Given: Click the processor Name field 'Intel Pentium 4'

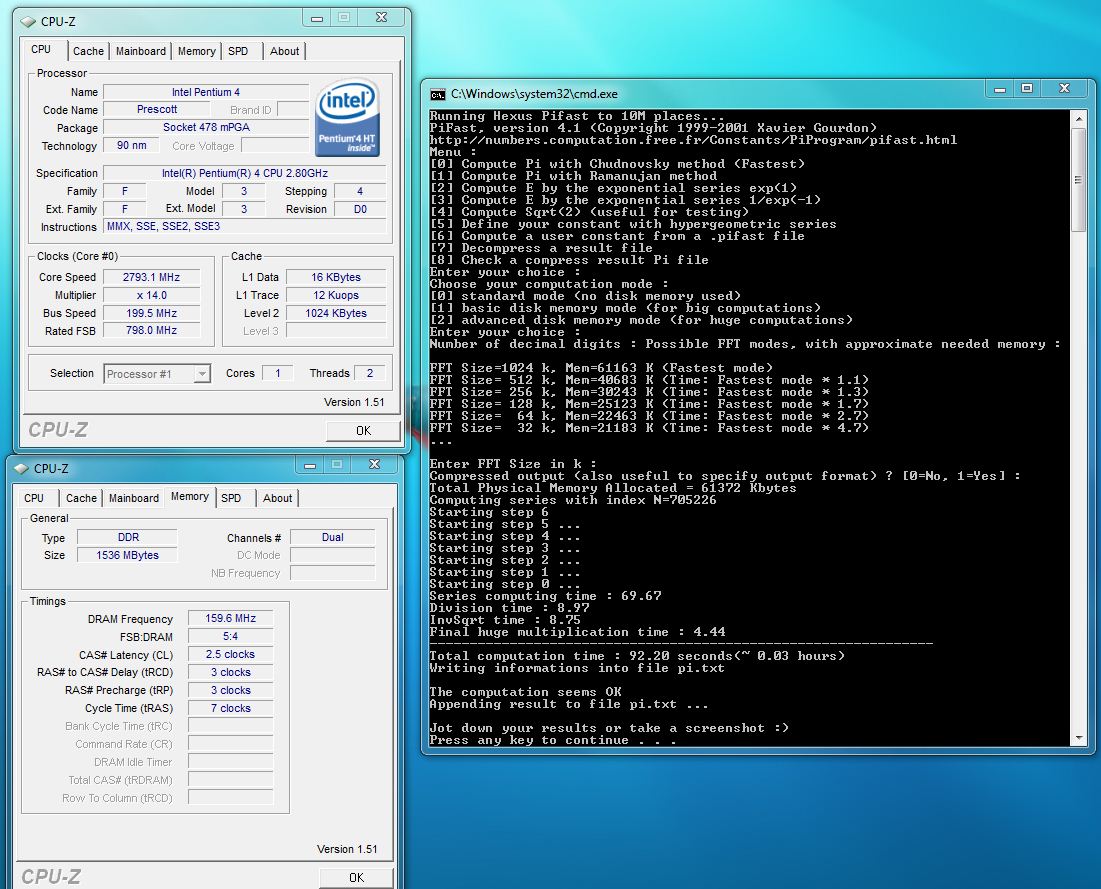Looking at the screenshot, I should click(206, 92).
